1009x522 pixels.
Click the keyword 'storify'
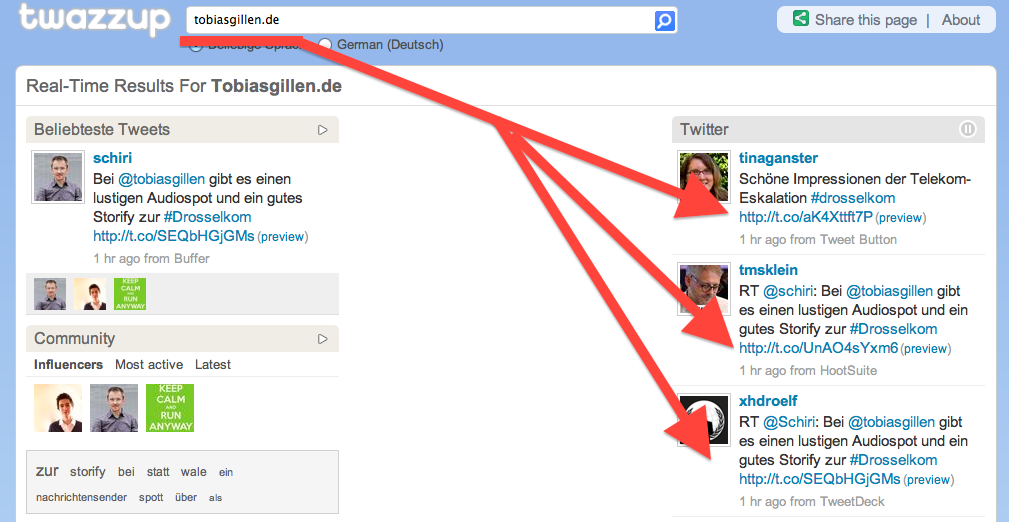88,472
